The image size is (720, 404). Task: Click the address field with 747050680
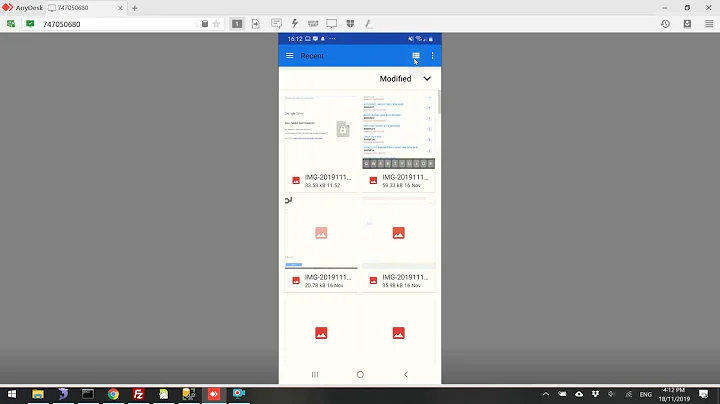coord(117,24)
